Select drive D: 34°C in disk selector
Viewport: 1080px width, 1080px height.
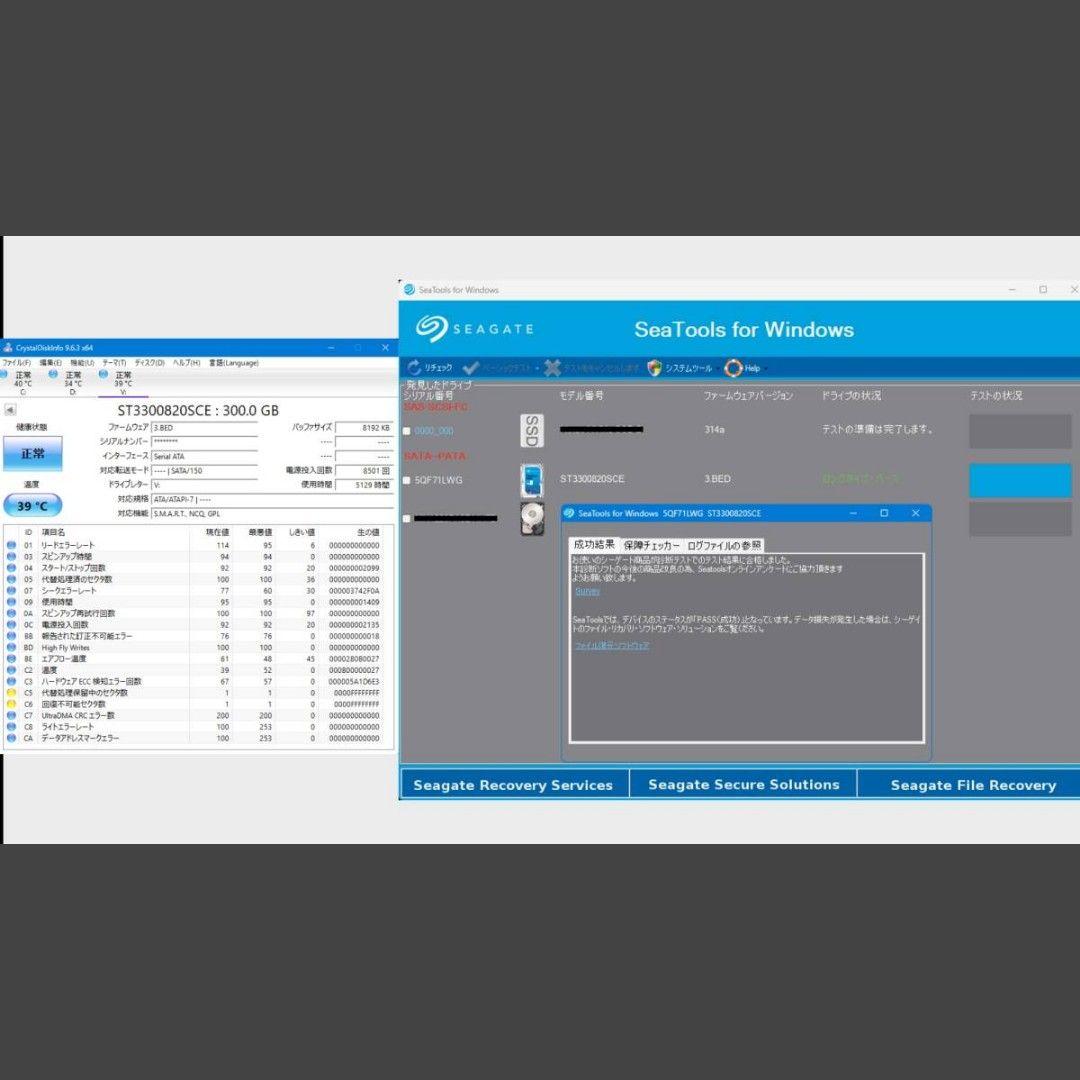tap(72, 380)
